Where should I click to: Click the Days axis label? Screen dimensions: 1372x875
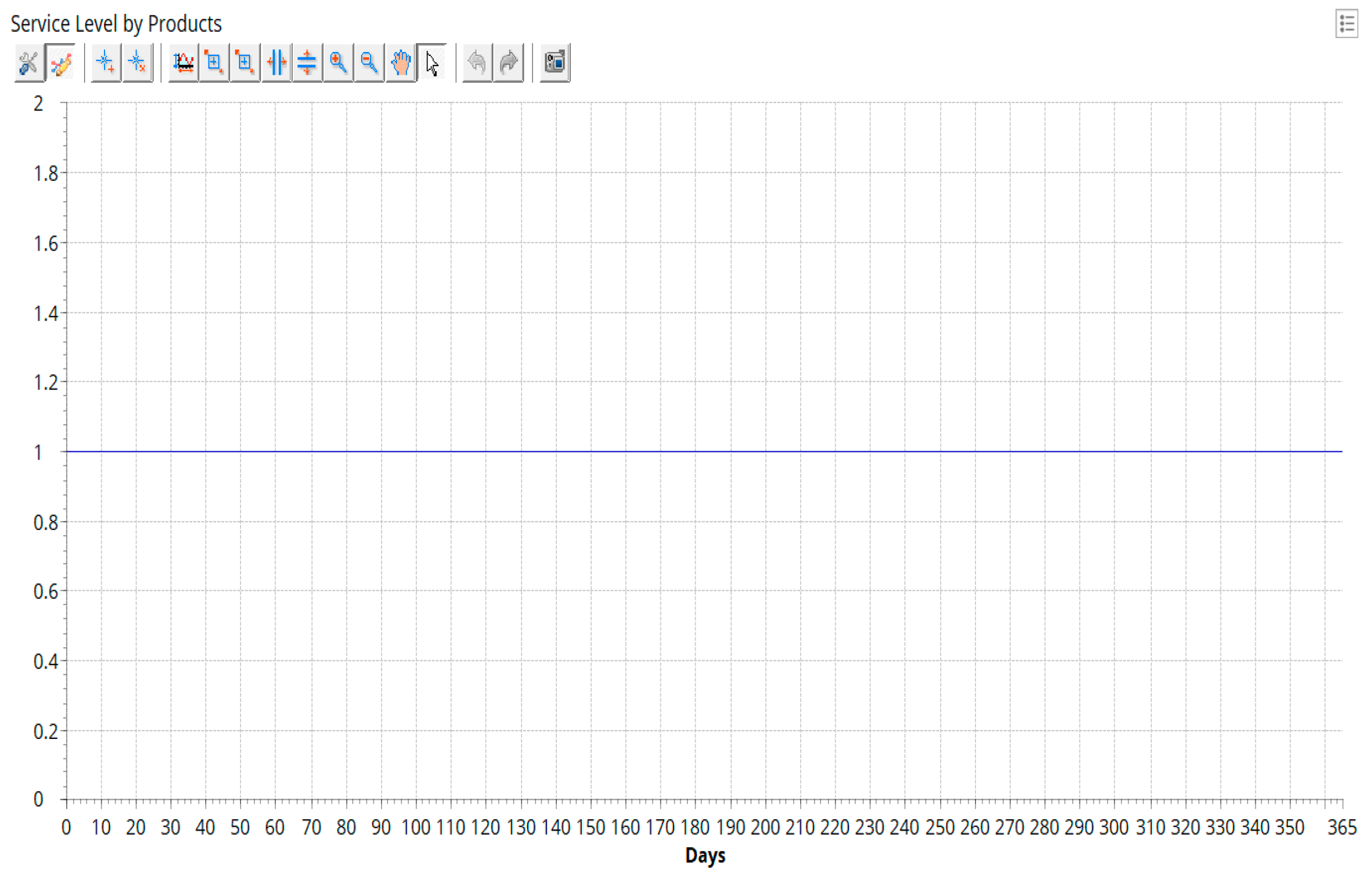tap(705, 856)
